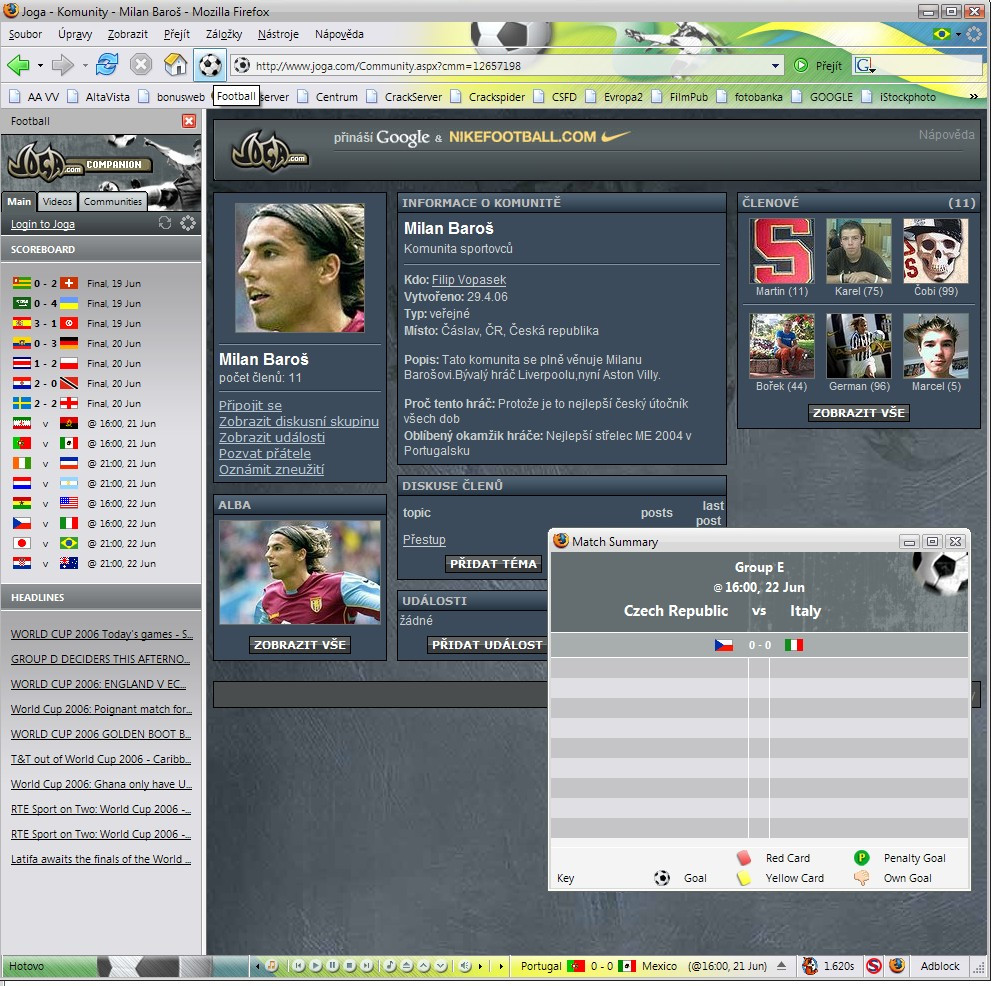Click the PŘIDAT TÉMA button
993x986 pixels.
coord(493,564)
